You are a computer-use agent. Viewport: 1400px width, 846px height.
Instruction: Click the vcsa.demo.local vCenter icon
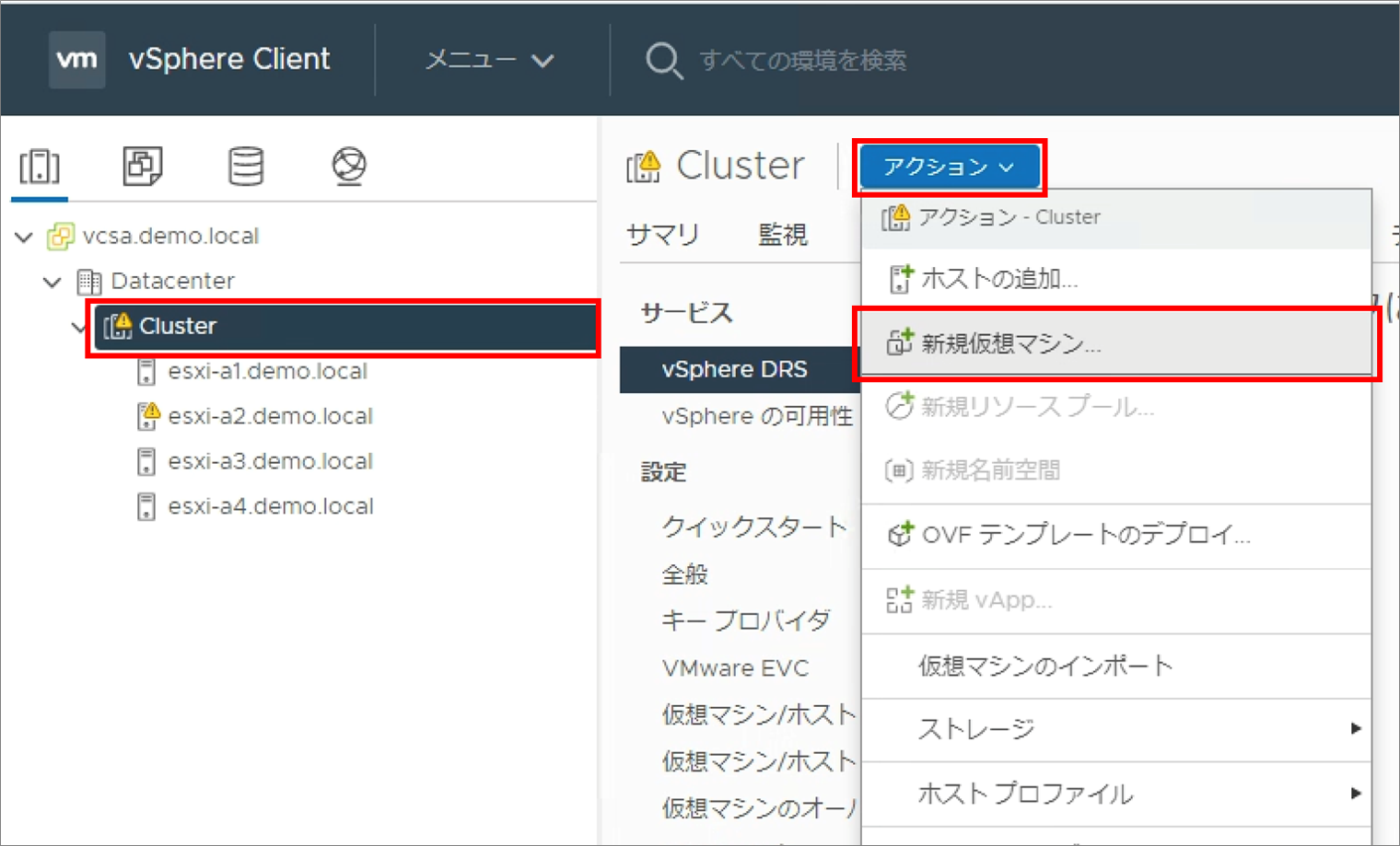point(61,237)
